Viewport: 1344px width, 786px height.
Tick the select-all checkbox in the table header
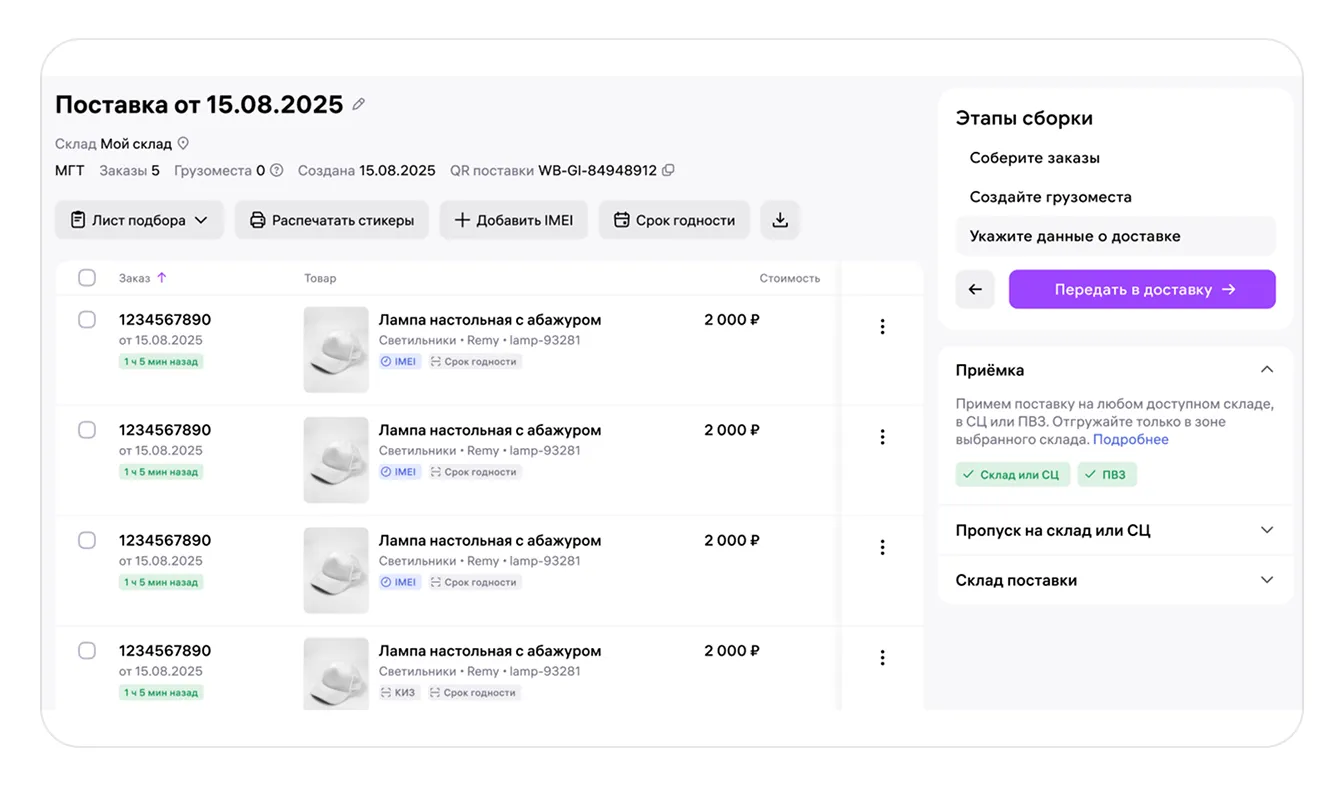click(87, 278)
